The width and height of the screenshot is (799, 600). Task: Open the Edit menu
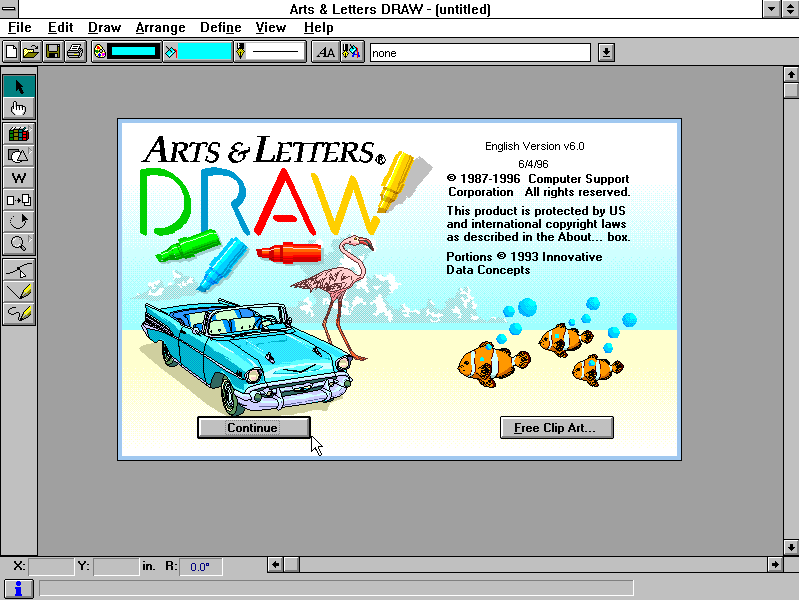[x=60, y=28]
